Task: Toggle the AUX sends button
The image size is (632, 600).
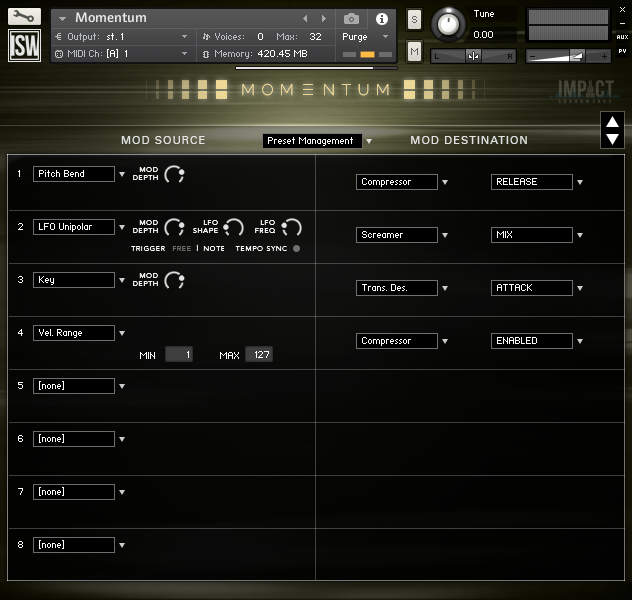Action: (x=622, y=37)
